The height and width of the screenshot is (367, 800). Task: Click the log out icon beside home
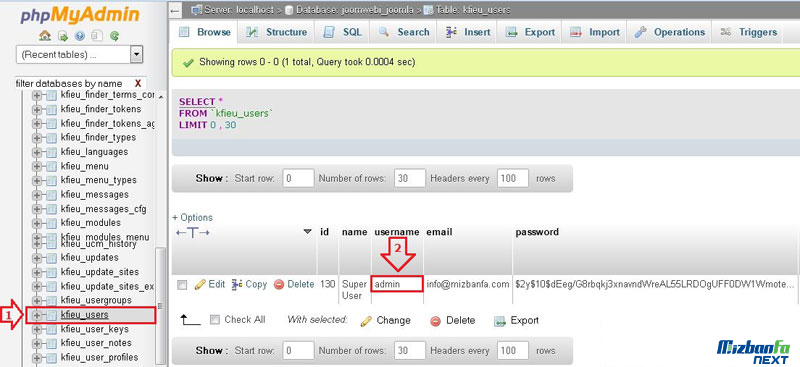click(x=63, y=36)
